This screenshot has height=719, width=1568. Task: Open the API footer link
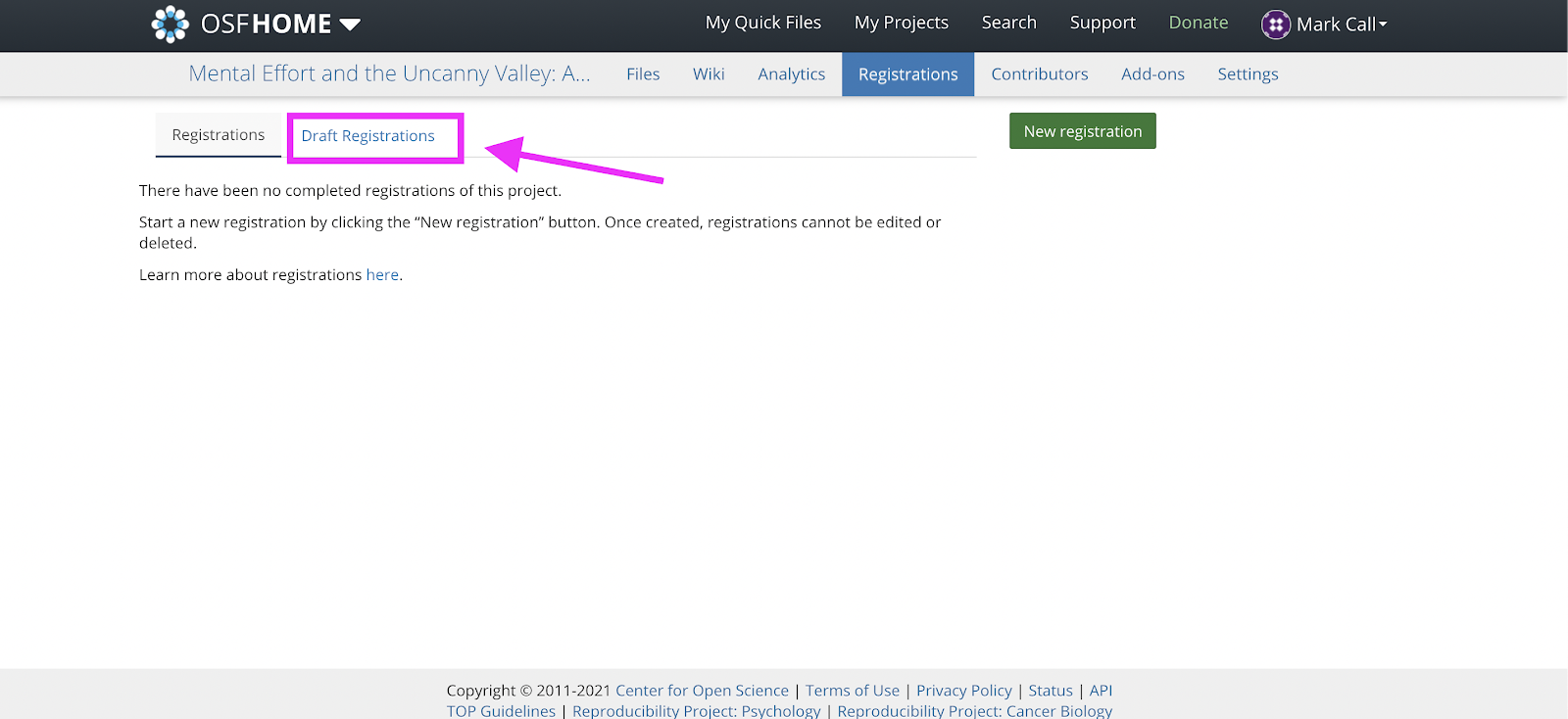(1102, 691)
